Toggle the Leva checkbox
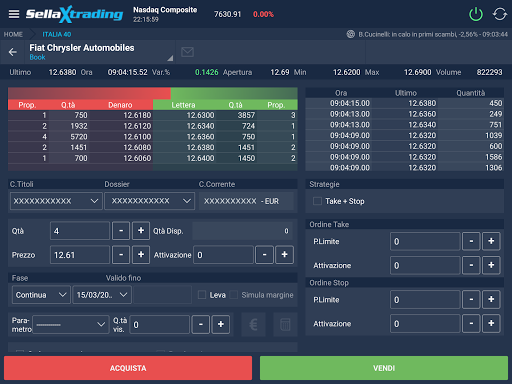 point(202,295)
